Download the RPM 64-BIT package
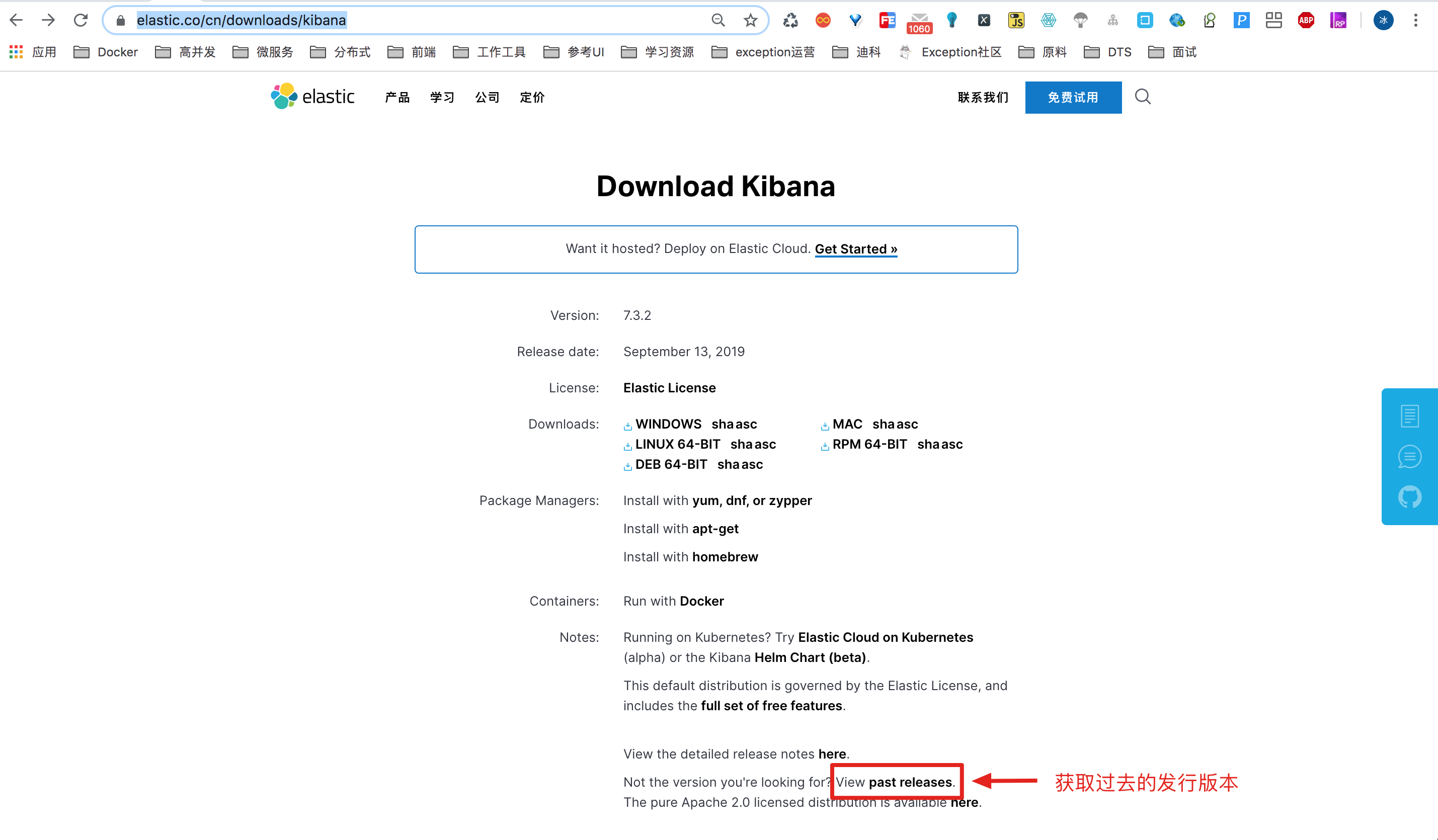 tap(869, 444)
